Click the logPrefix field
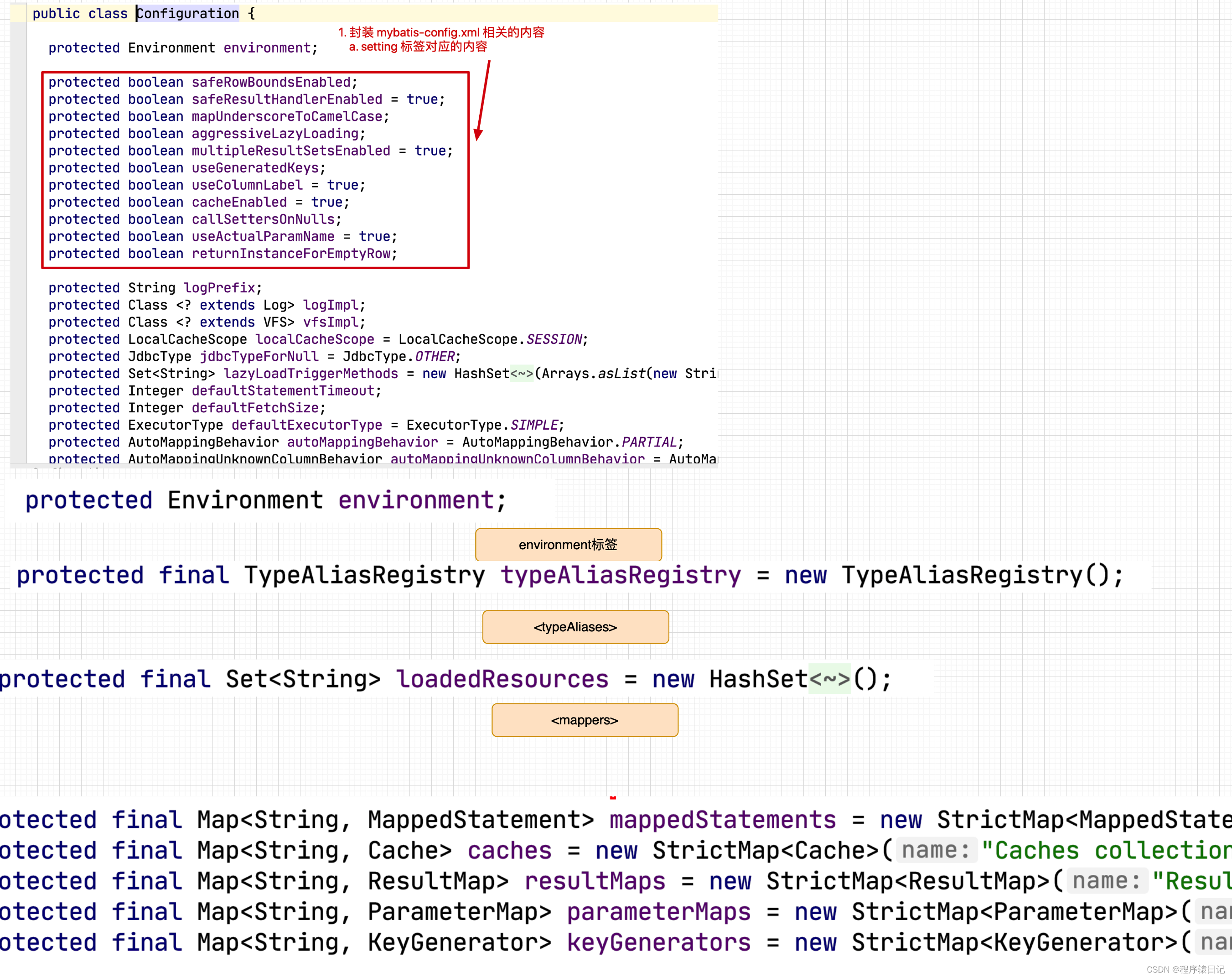The width and height of the screenshot is (1232, 978). coord(219,287)
